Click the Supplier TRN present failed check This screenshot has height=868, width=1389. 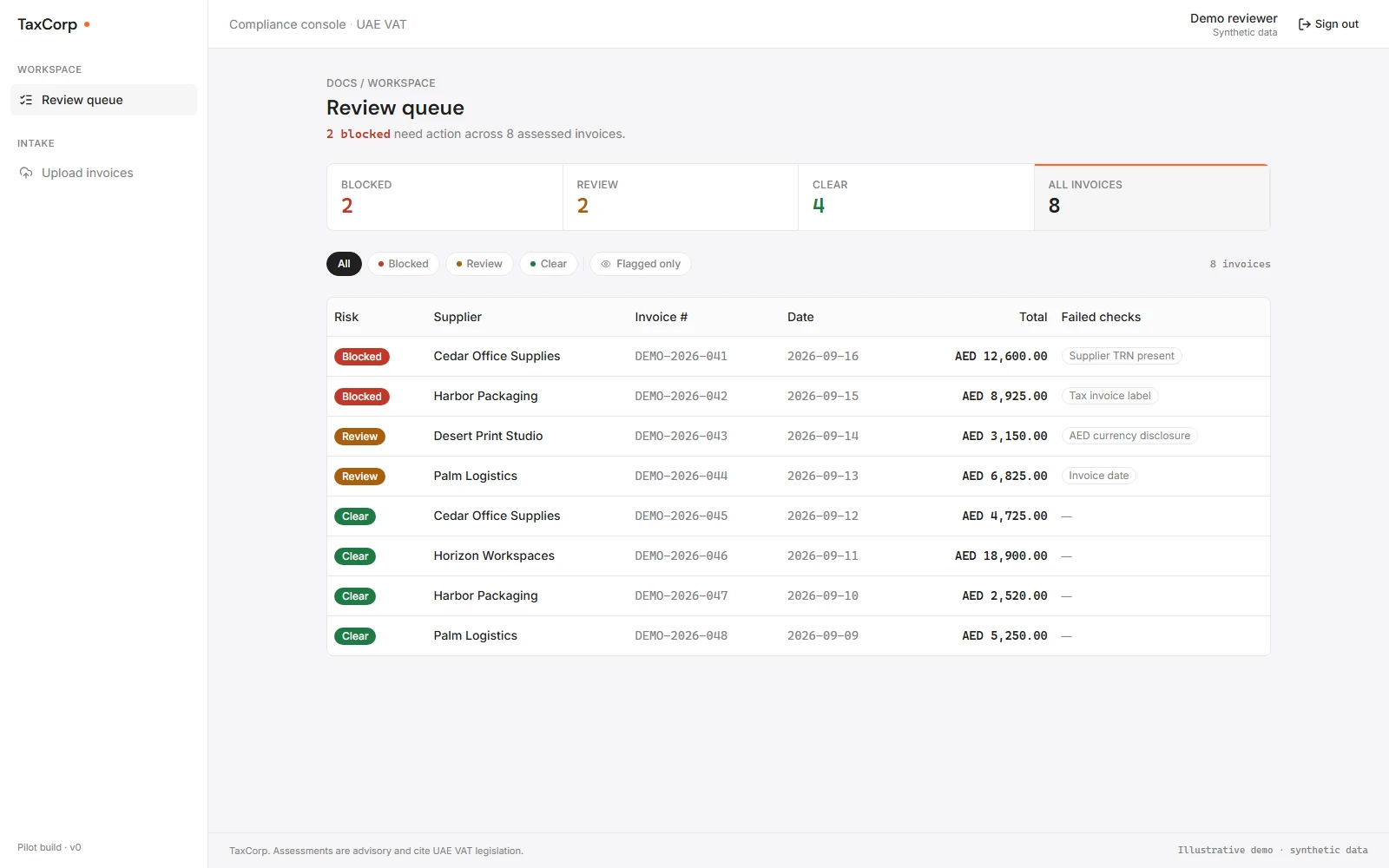(1122, 356)
